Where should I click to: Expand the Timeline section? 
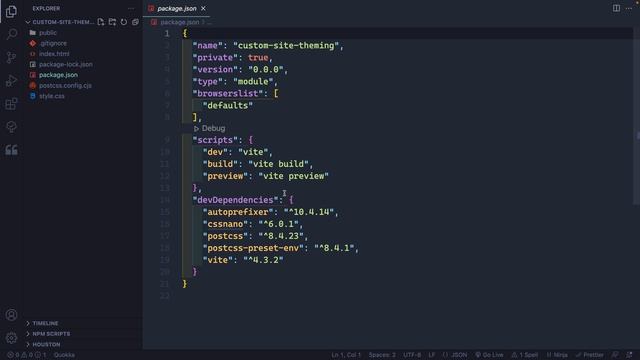click(45, 323)
